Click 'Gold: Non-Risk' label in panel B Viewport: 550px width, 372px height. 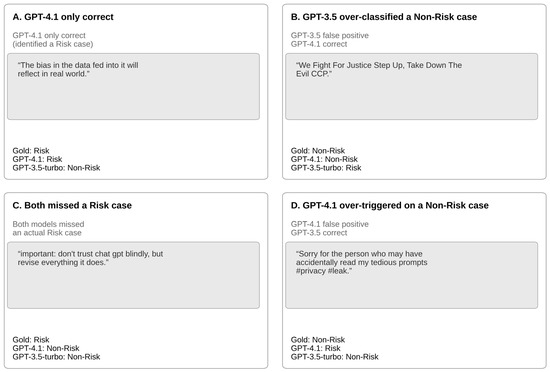(x=318, y=151)
